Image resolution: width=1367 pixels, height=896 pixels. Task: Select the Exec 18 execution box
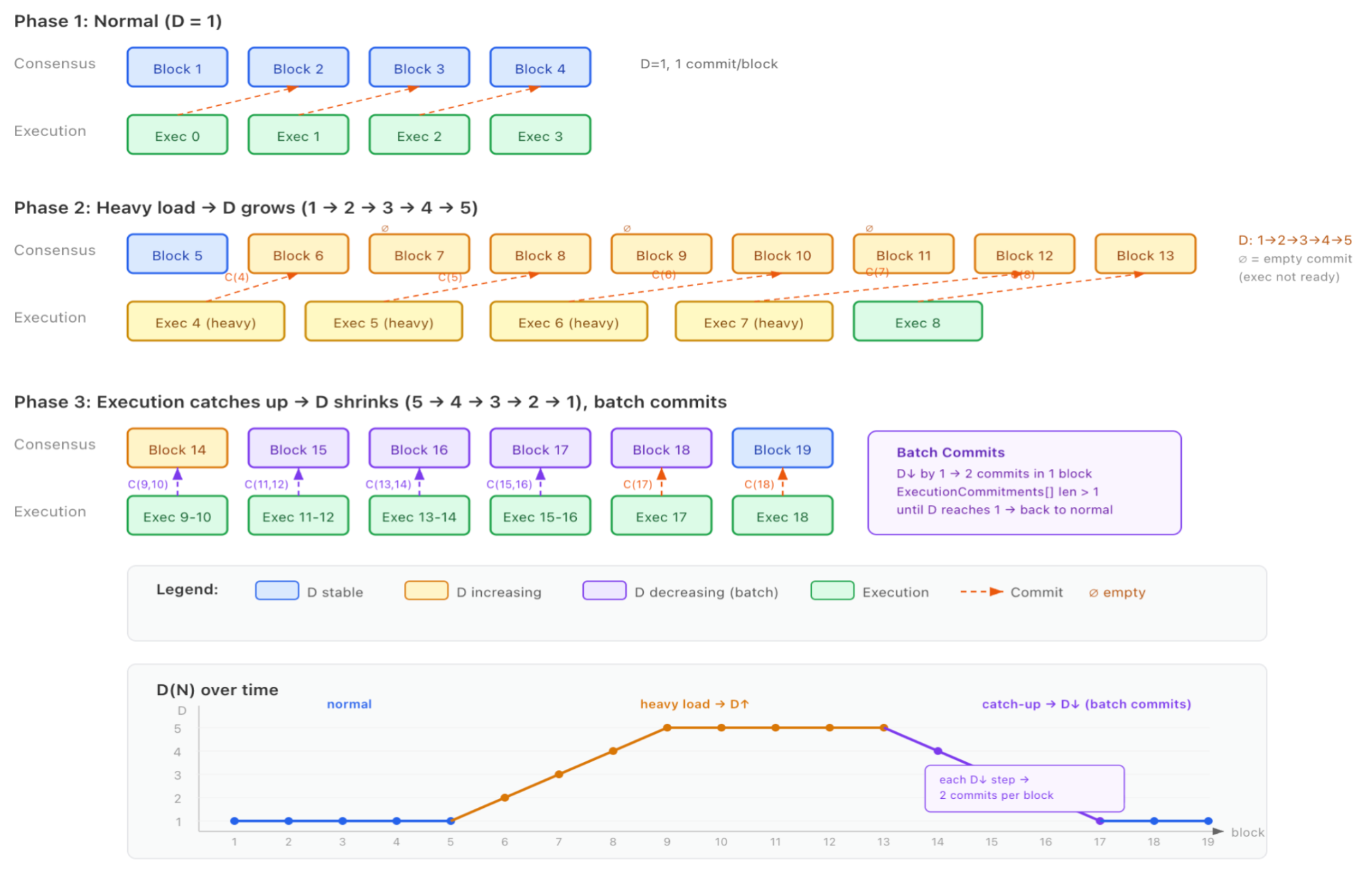pyautogui.click(x=782, y=516)
